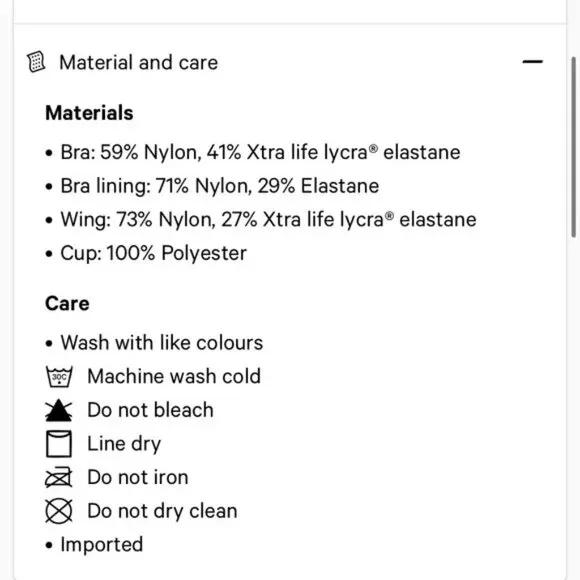Click the Imported bullet text
Screen dimensions: 580x580
tap(102, 545)
